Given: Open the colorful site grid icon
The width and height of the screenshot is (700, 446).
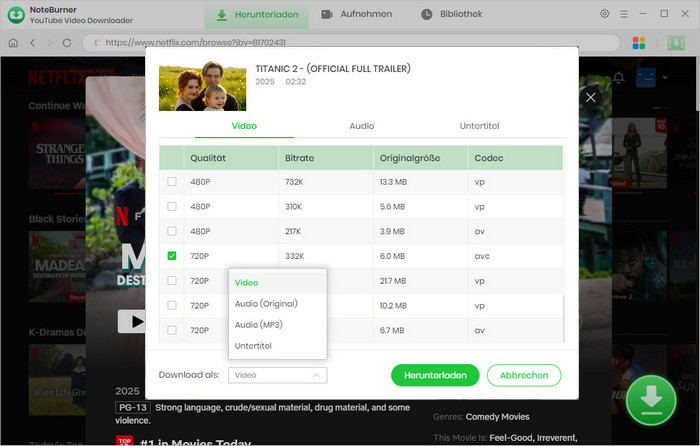Looking at the screenshot, I should coord(639,43).
